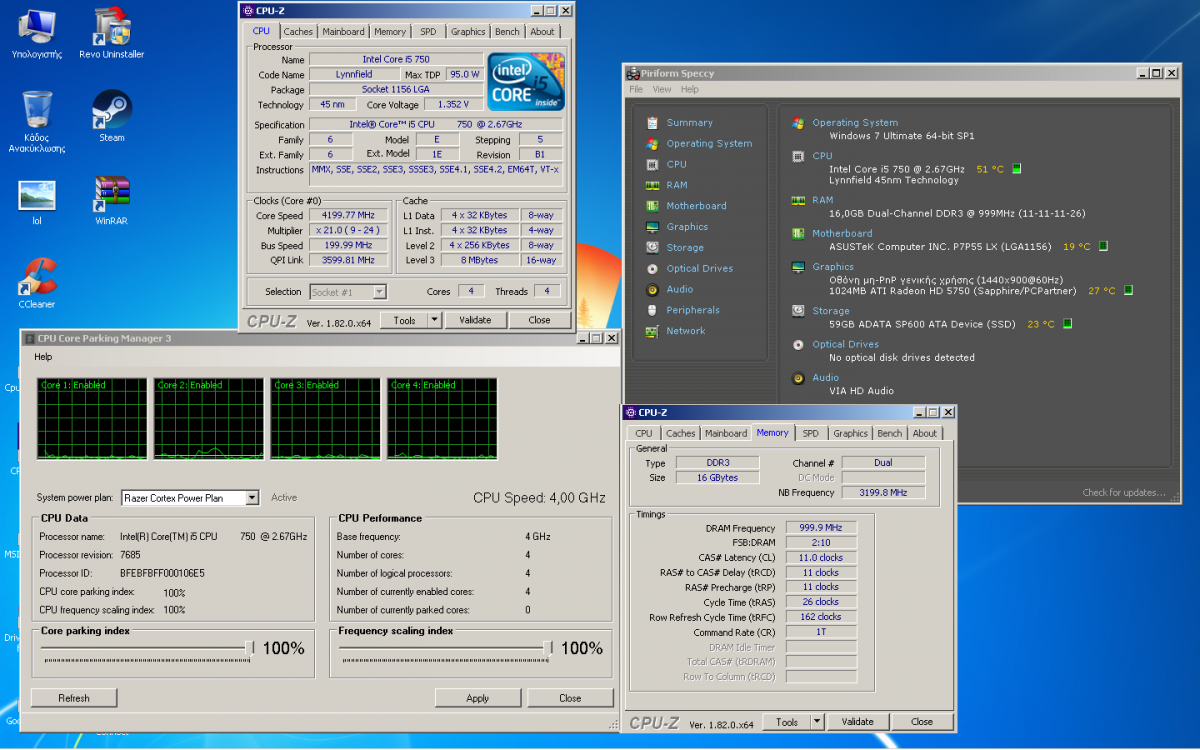Click the Motherboard heading in Speccy summary

tap(842, 233)
